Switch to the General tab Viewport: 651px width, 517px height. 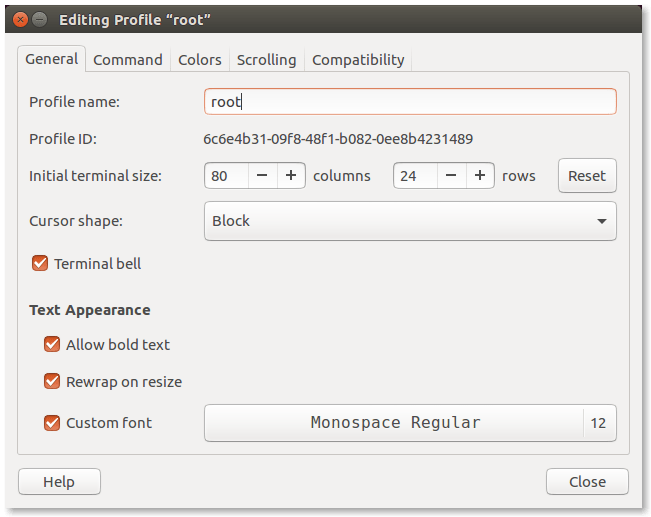(x=51, y=59)
